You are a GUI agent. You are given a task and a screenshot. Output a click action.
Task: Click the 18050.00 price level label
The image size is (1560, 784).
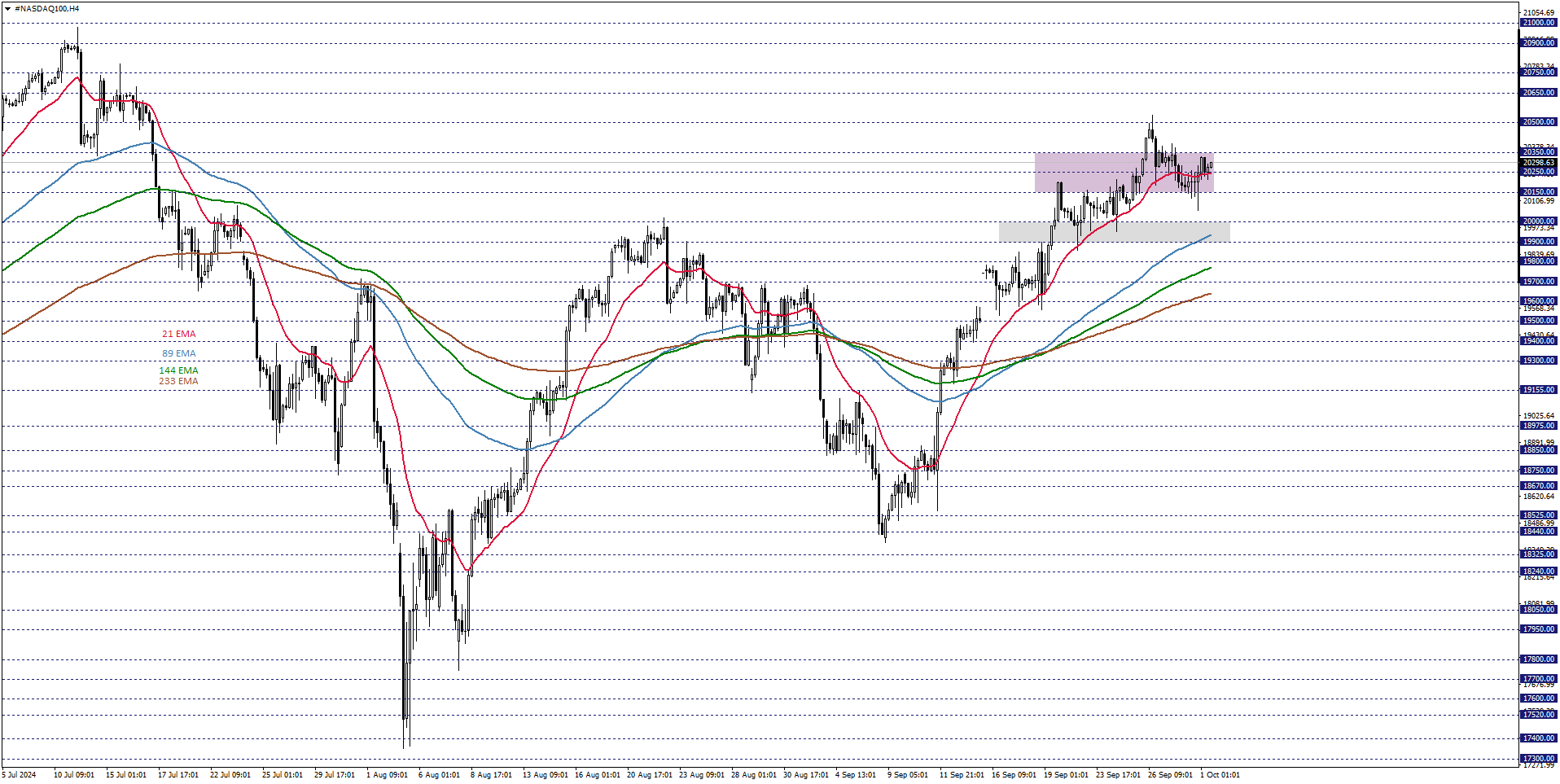[1539, 610]
